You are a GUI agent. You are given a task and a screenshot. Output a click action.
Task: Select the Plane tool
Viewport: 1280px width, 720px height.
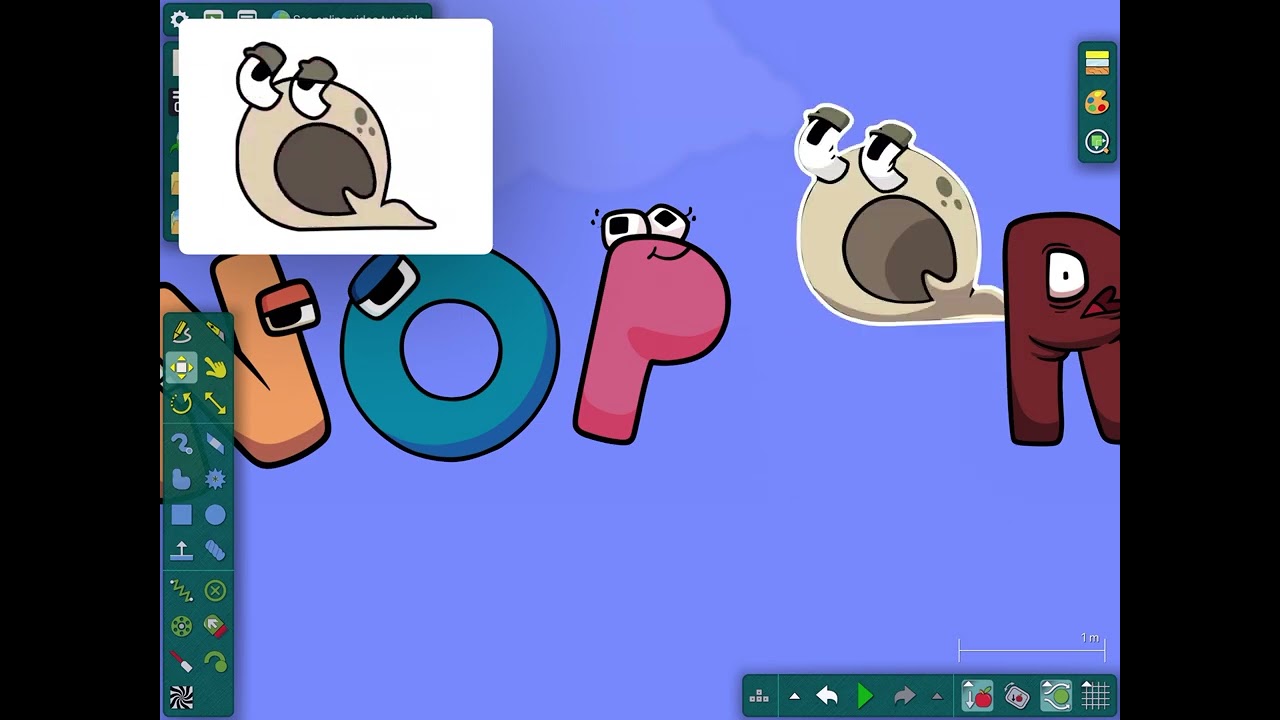point(181,550)
